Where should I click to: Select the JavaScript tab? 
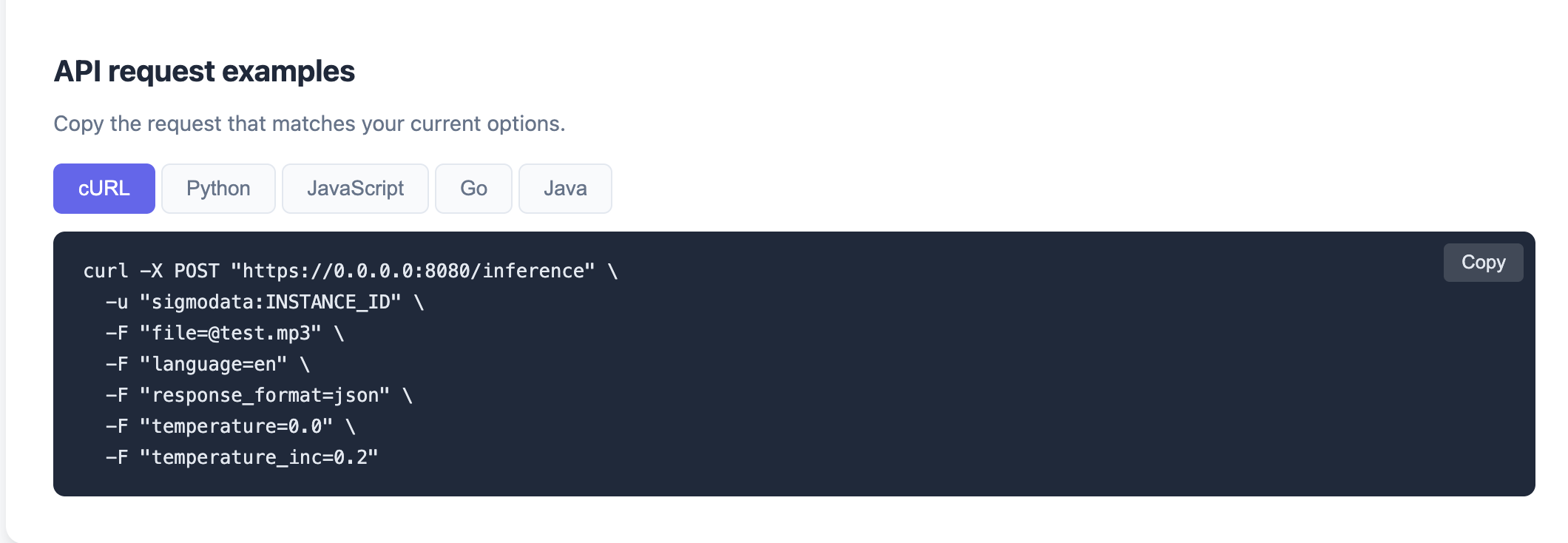(x=355, y=189)
